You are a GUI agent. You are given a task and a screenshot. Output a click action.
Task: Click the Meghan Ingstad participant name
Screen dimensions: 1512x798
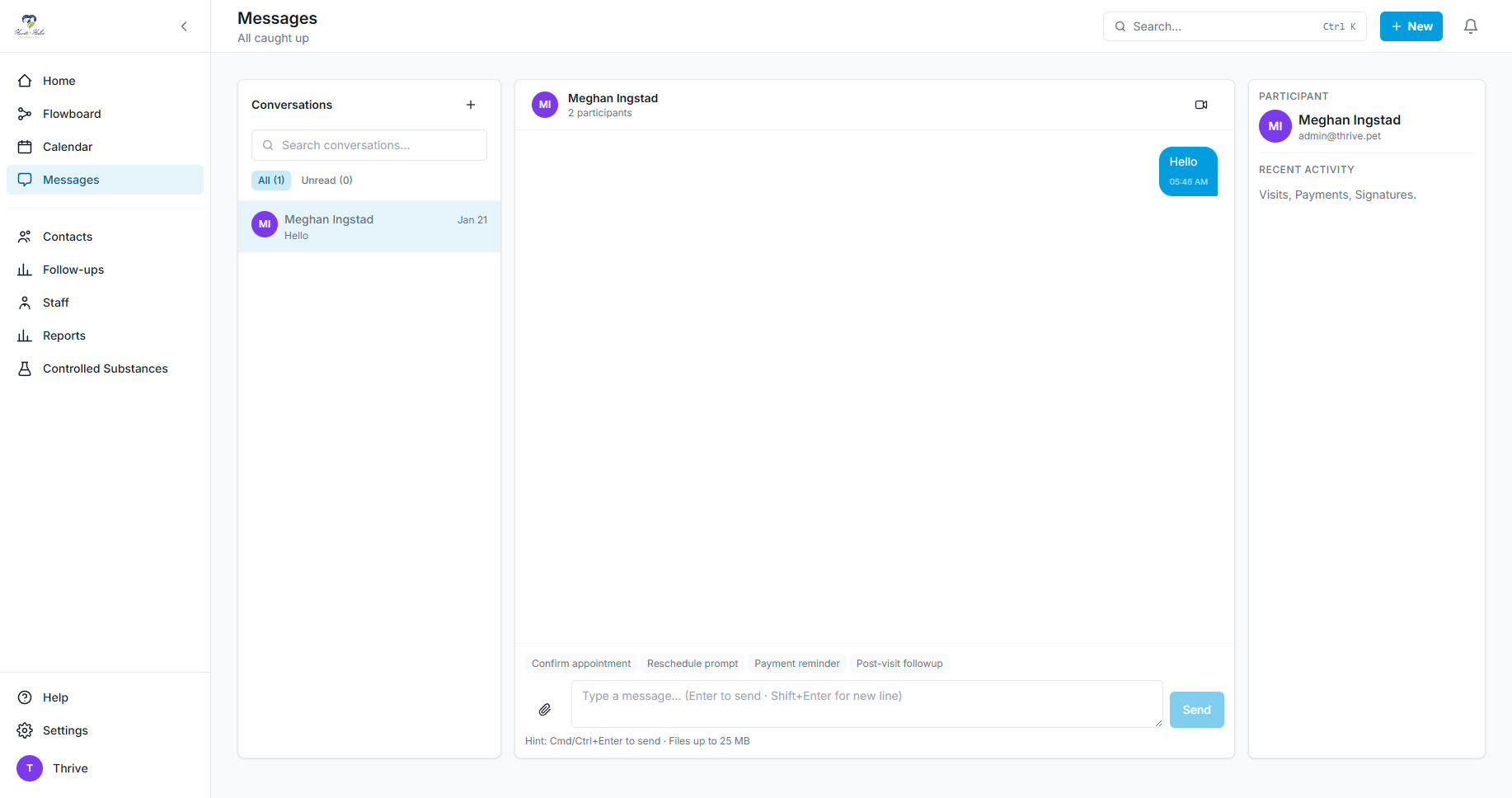(1350, 120)
